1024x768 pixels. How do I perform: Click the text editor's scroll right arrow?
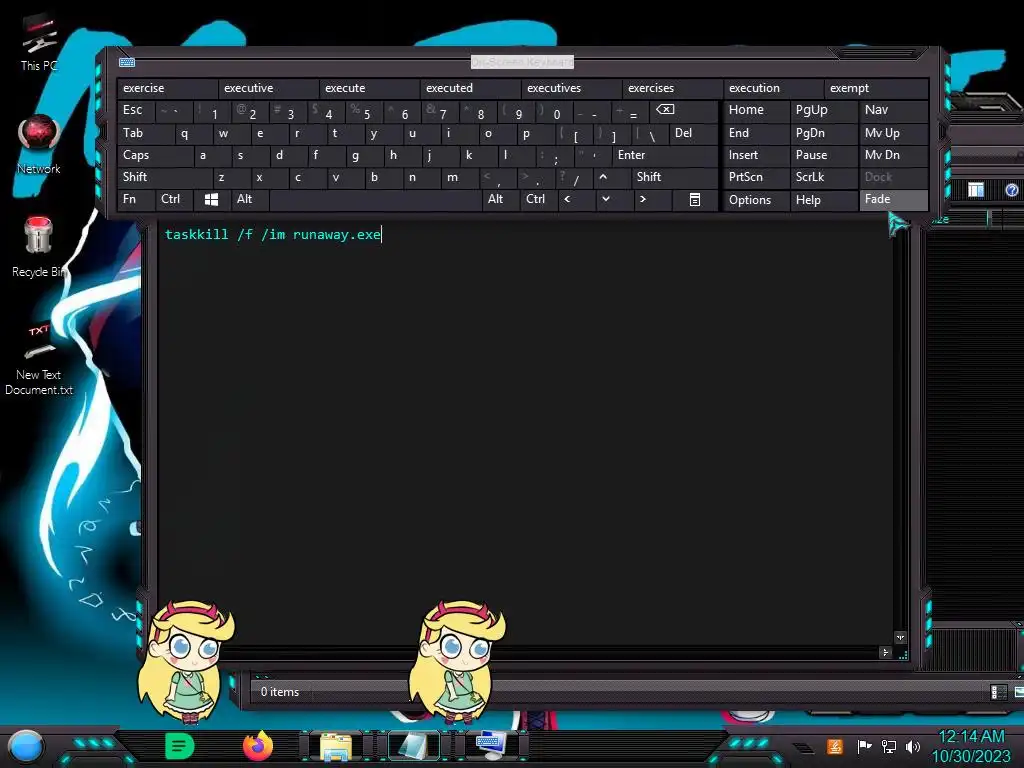885,652
